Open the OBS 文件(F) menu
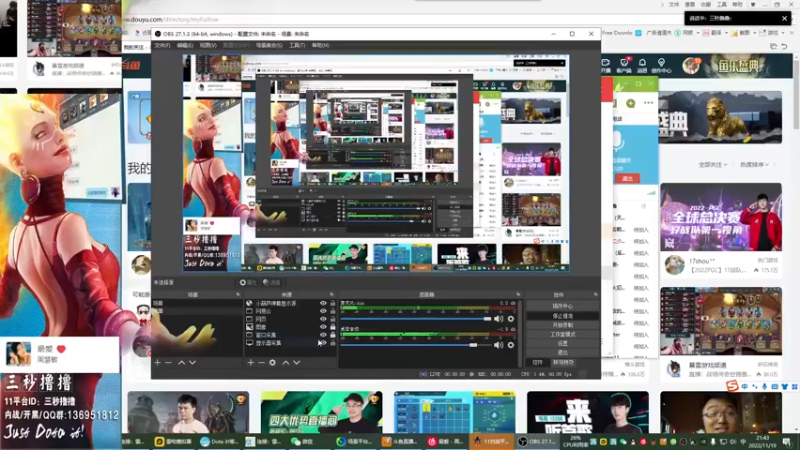The height and width of the screenshot is (450, 800). tap(162, 45)
